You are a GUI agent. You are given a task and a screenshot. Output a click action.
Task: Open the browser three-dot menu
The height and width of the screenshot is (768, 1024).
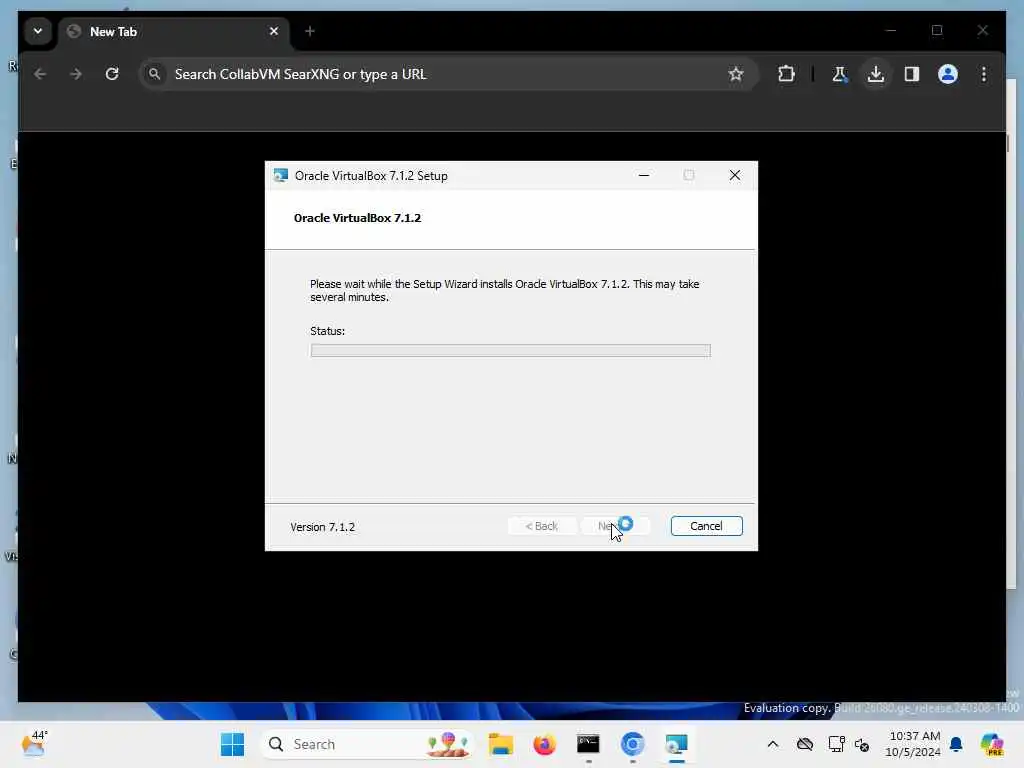pyautogui.click(x=984, y=74)
